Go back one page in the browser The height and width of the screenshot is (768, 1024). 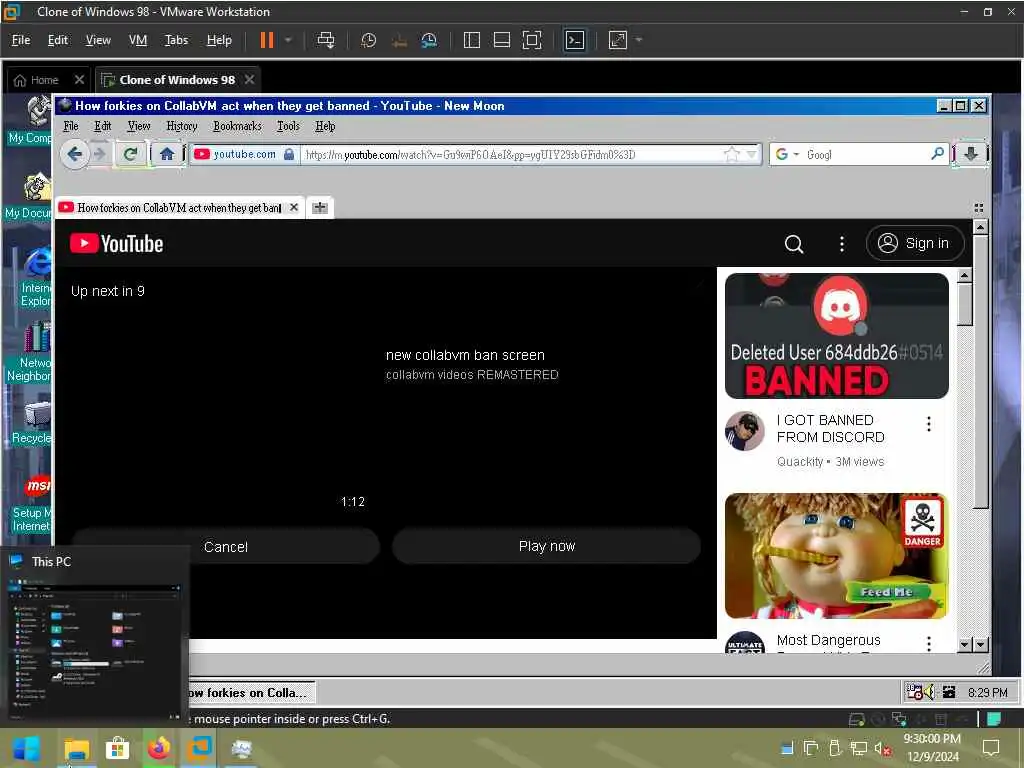pos(74,155)
